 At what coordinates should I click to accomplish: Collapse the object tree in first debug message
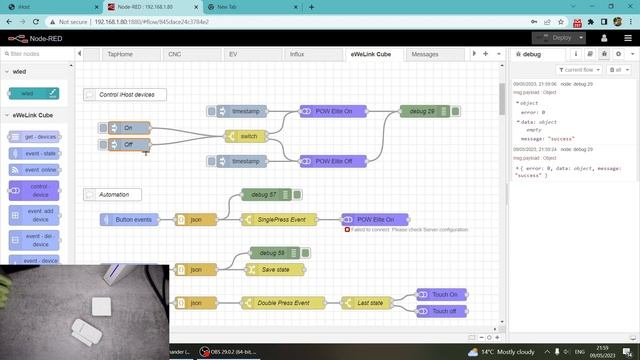(518, 103)
